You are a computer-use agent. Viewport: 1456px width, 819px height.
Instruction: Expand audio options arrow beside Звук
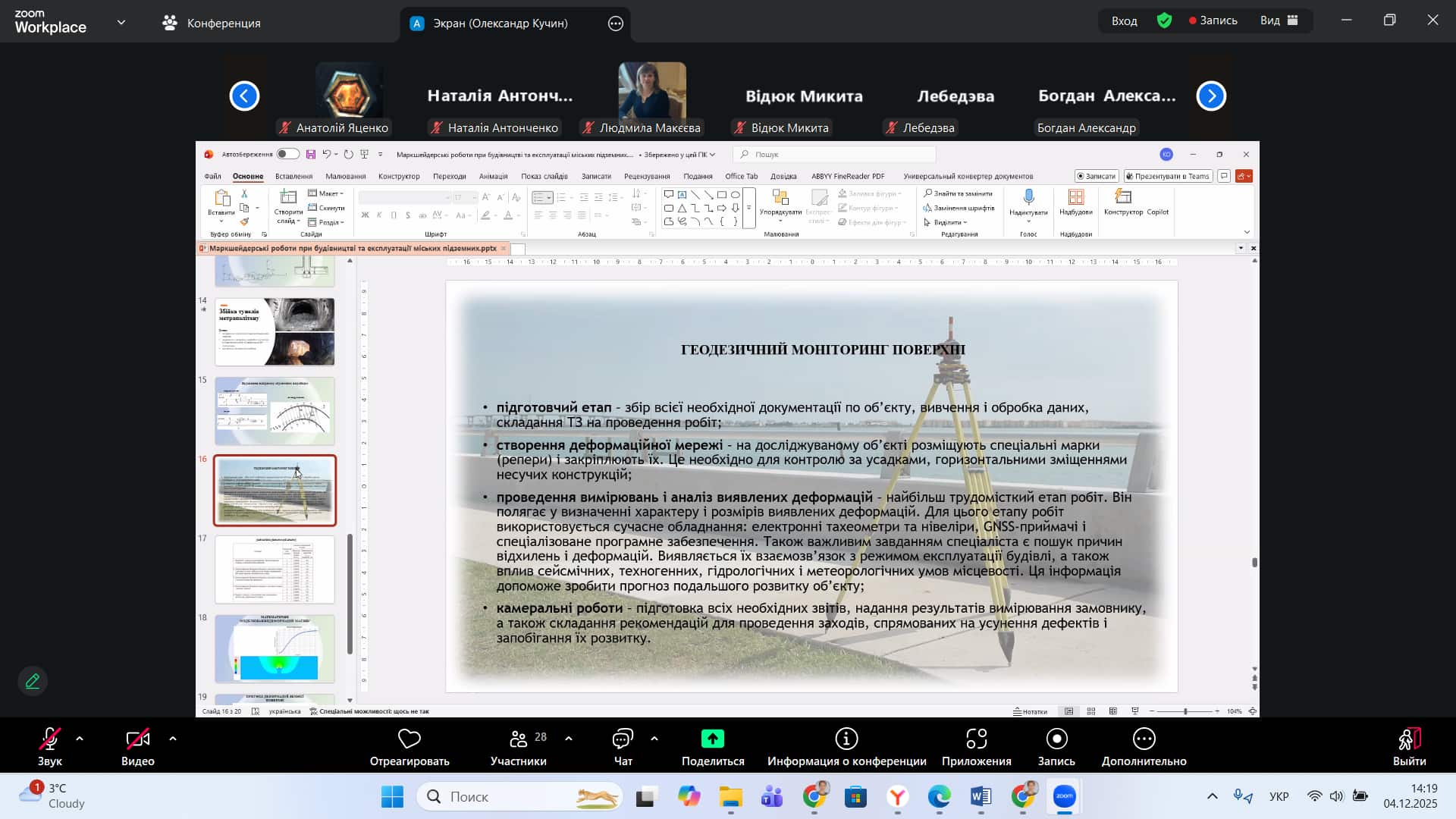tap(80, 738)
